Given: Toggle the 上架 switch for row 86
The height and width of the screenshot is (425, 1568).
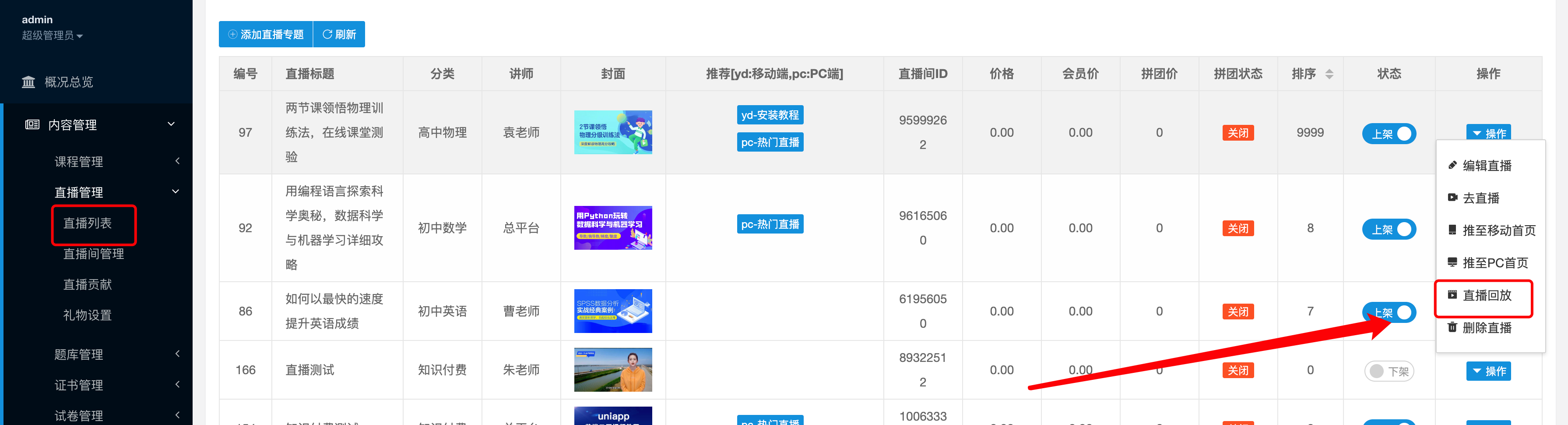Looking at the screenshot, I should coord(1389,312).
